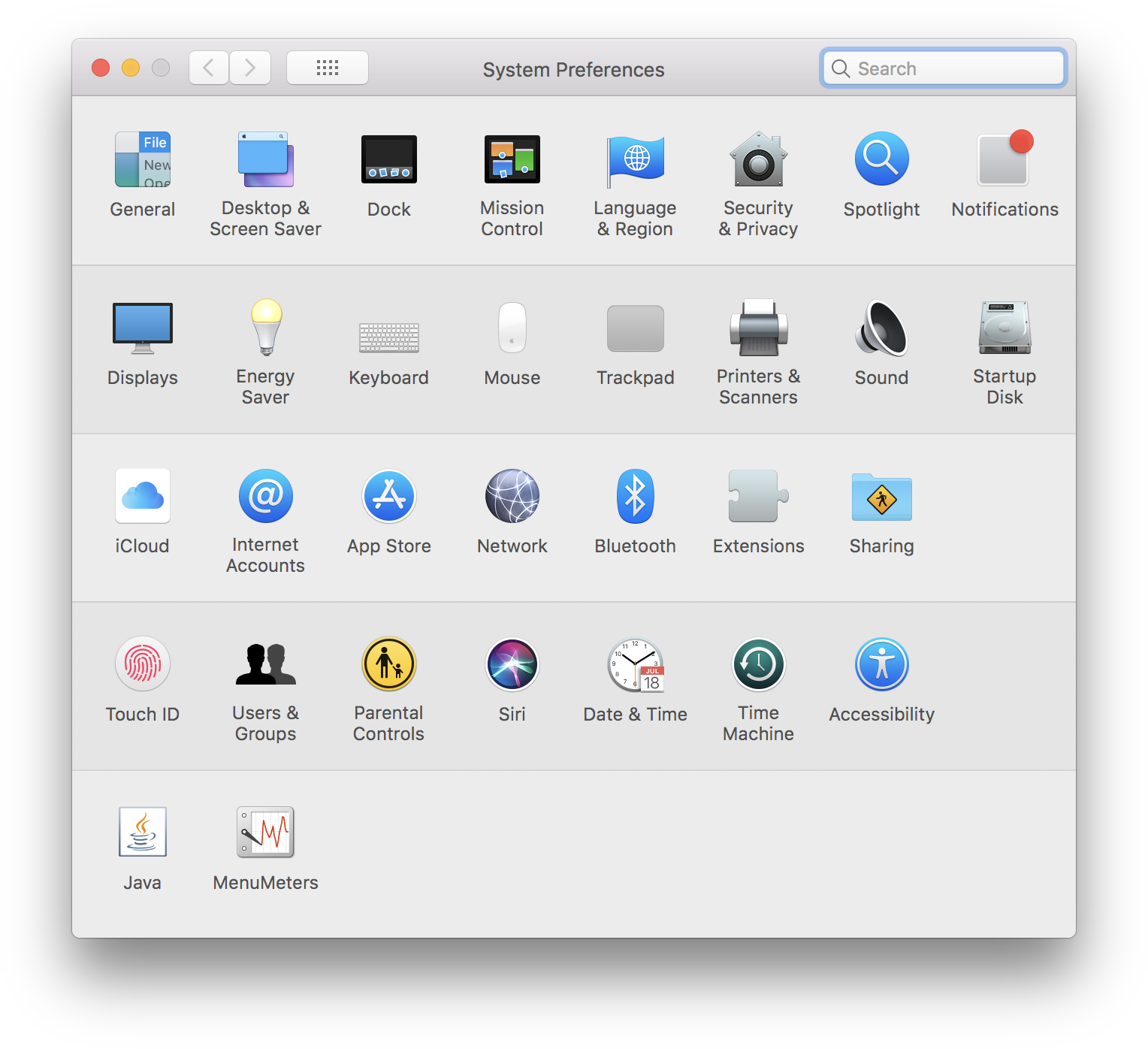Open Mission Control preferences
This screenshot has height=1049, width=1148.
(512, 159)
